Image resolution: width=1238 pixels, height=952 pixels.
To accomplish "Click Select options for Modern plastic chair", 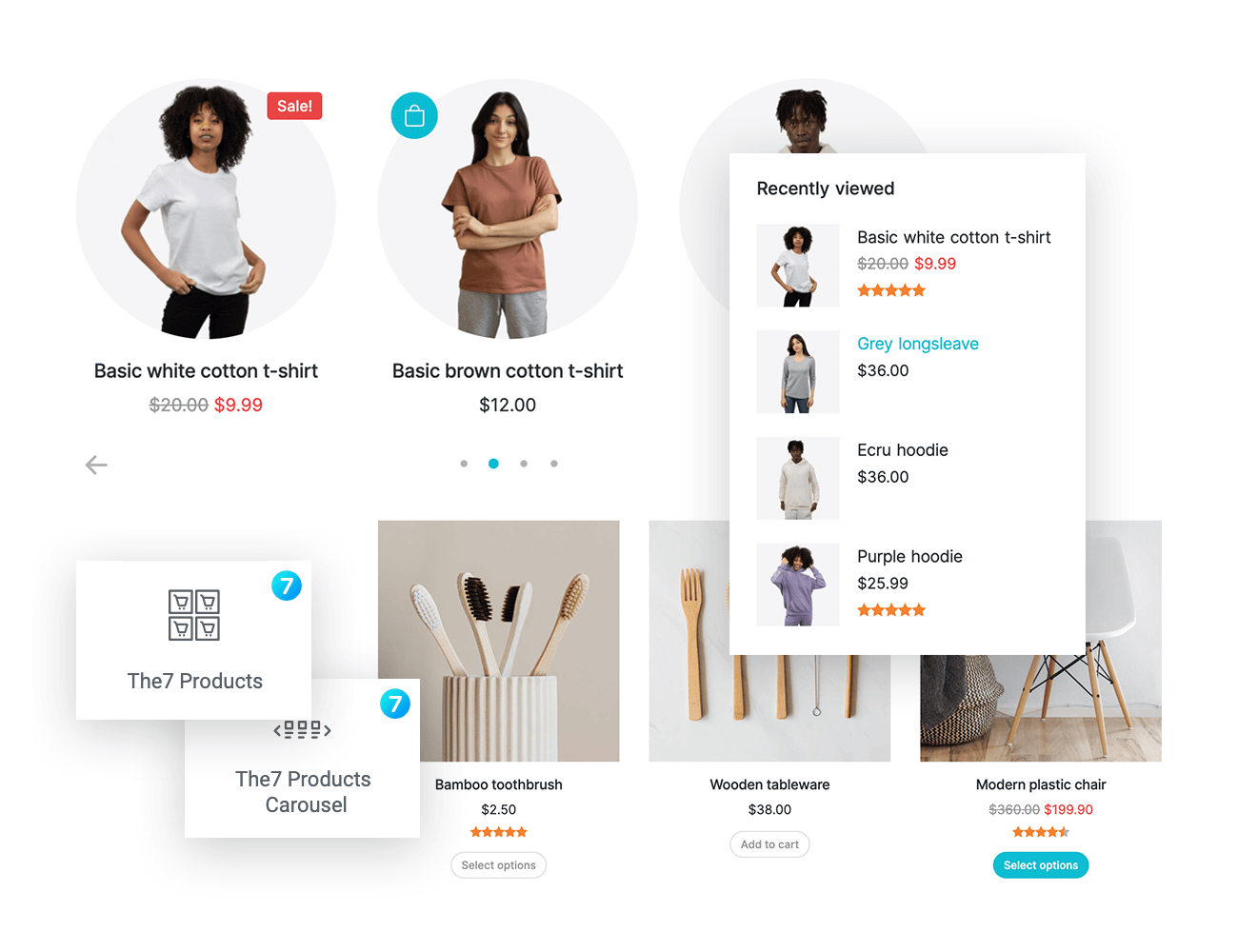I will pos(1041,865).
